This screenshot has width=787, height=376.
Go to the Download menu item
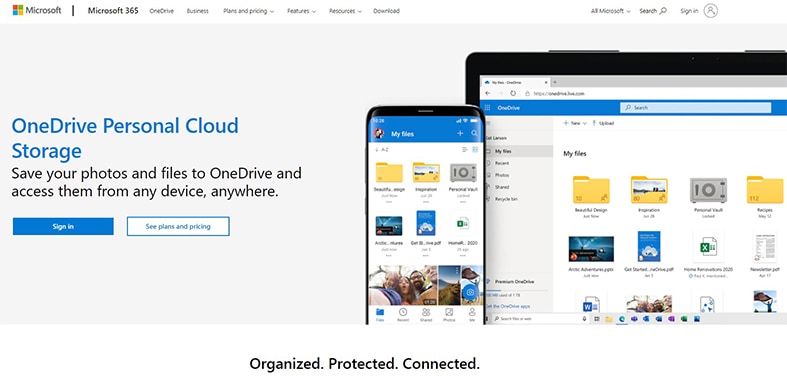click(x=386, y=11)
